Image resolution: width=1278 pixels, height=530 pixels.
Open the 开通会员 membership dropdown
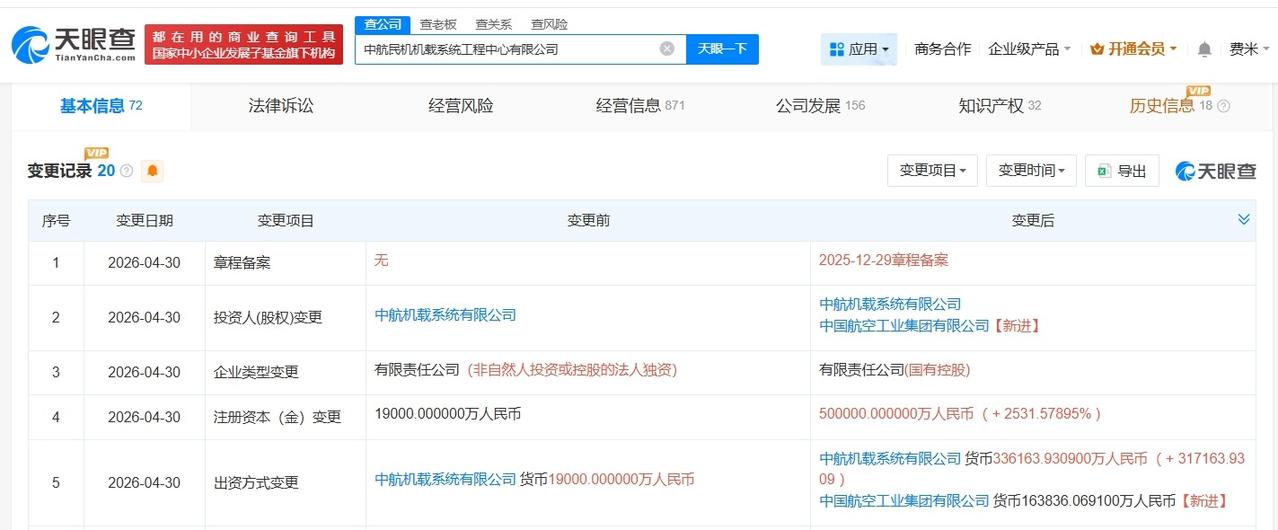coord(1133,49)
